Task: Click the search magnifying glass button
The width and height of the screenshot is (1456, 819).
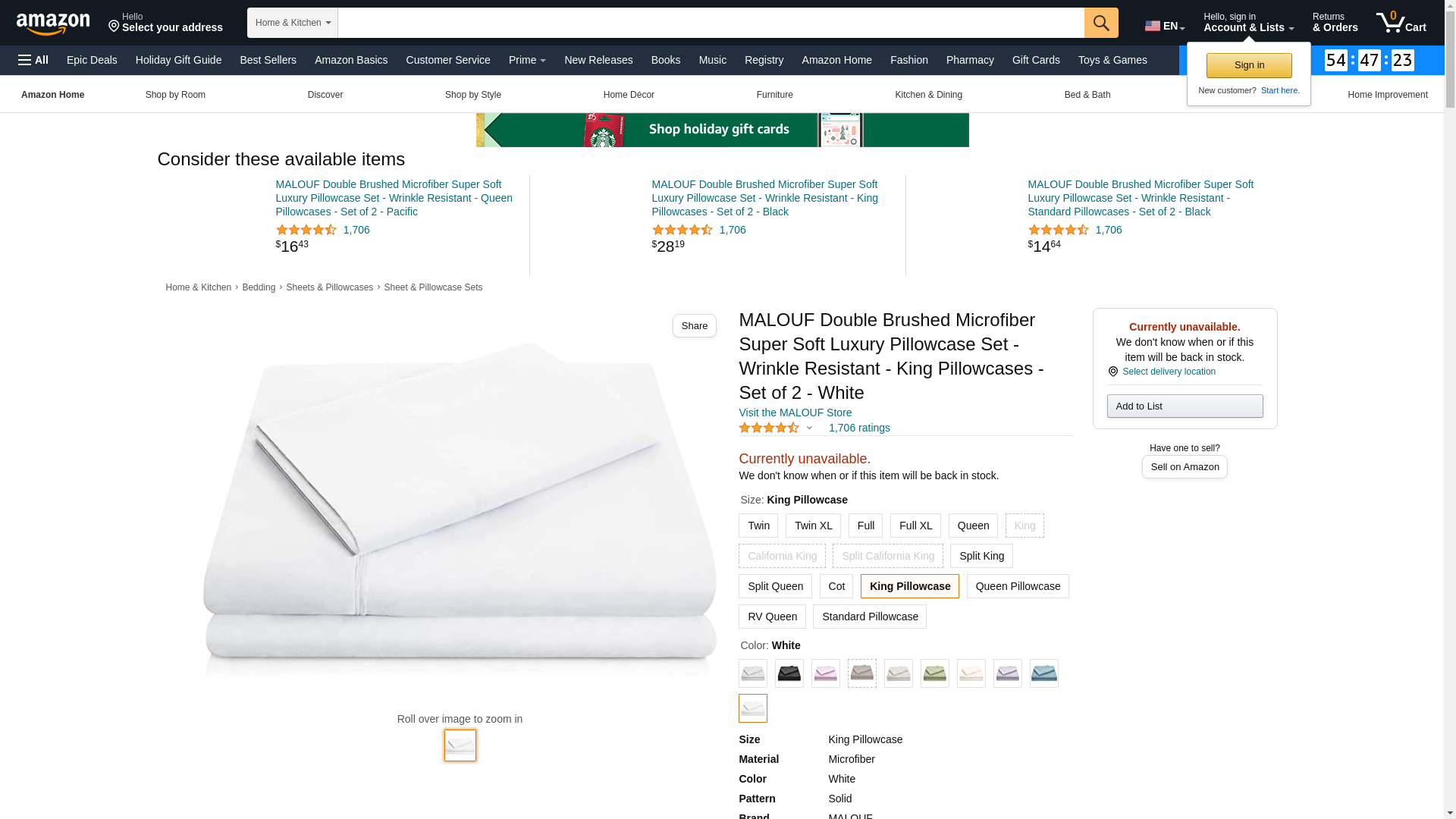Action: click(1101, 23)
